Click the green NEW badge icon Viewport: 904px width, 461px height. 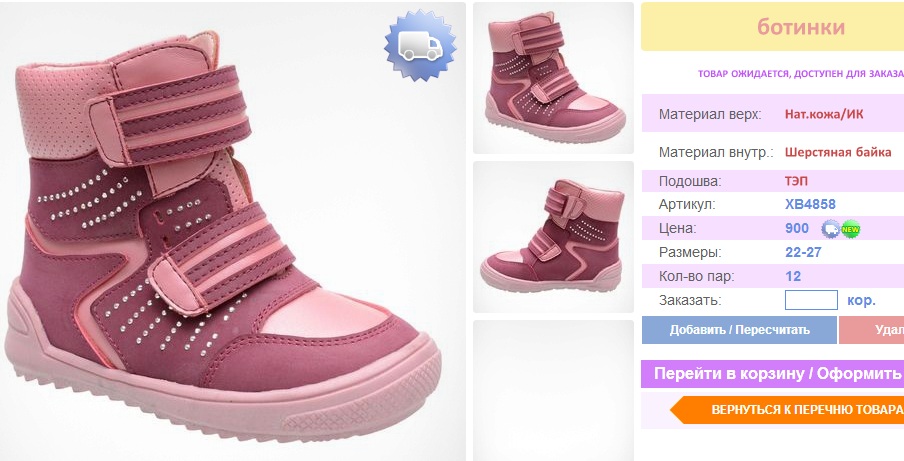coord(850,229)
